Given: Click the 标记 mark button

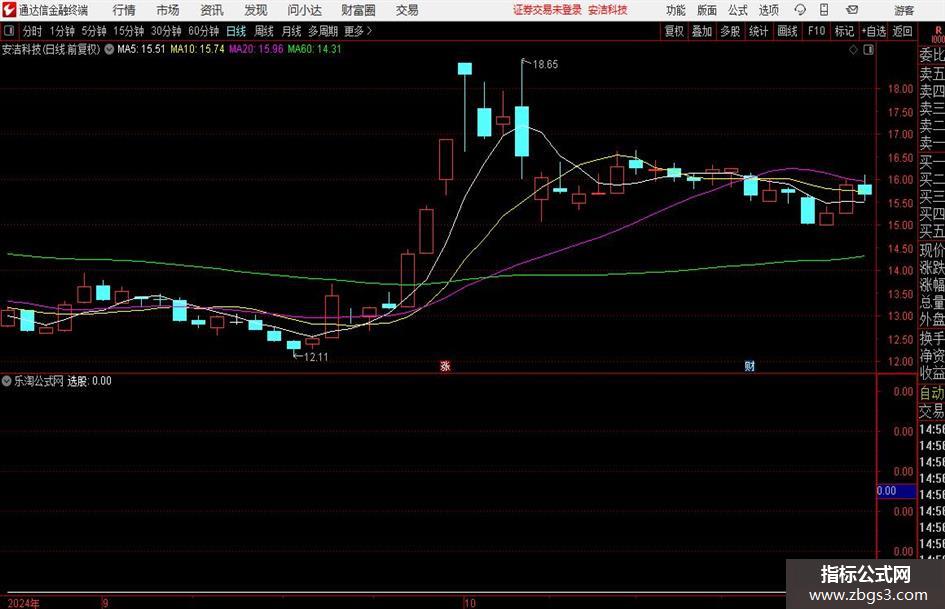Looking at the screenshot, I should 844,31.
